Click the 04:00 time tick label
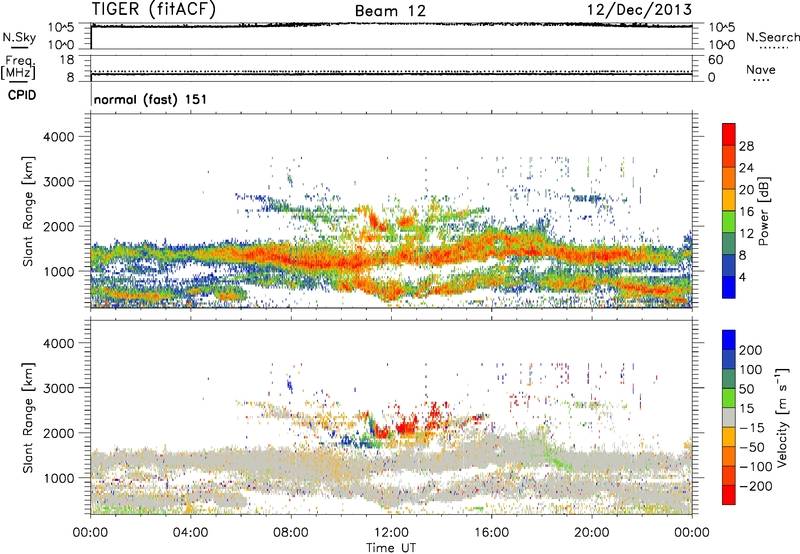The image size is (800, 554). coord(190,533)
